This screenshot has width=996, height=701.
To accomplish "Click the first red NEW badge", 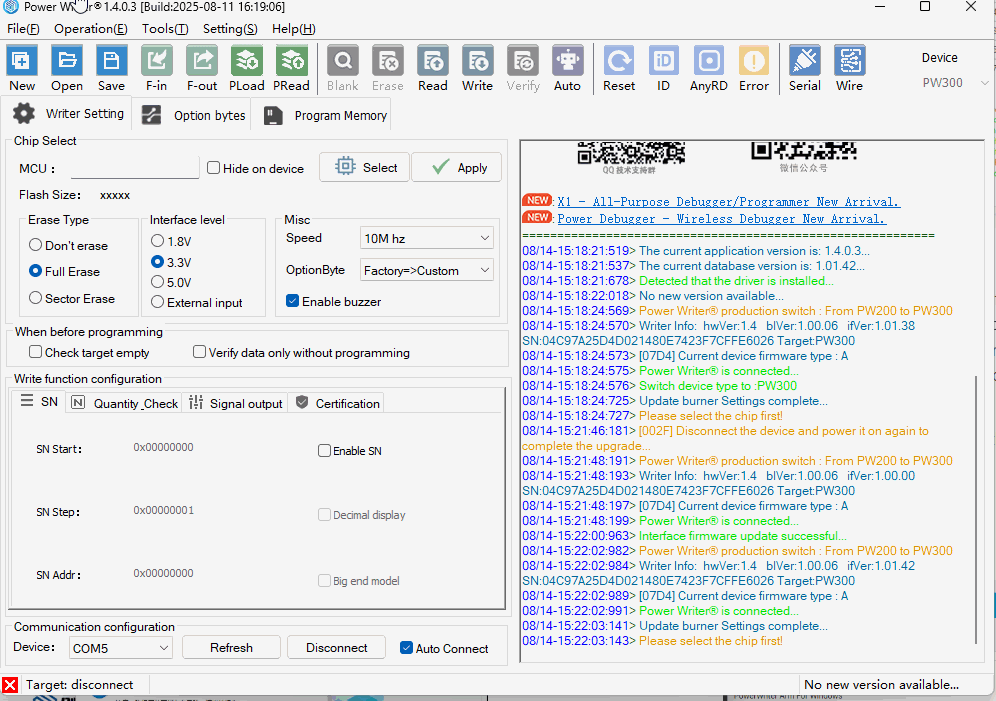I will point(537,201).
